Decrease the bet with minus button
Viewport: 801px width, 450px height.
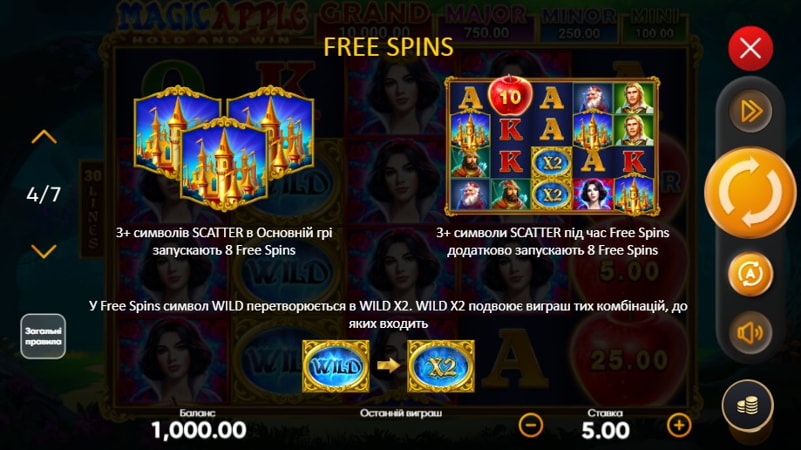point(531,425)
